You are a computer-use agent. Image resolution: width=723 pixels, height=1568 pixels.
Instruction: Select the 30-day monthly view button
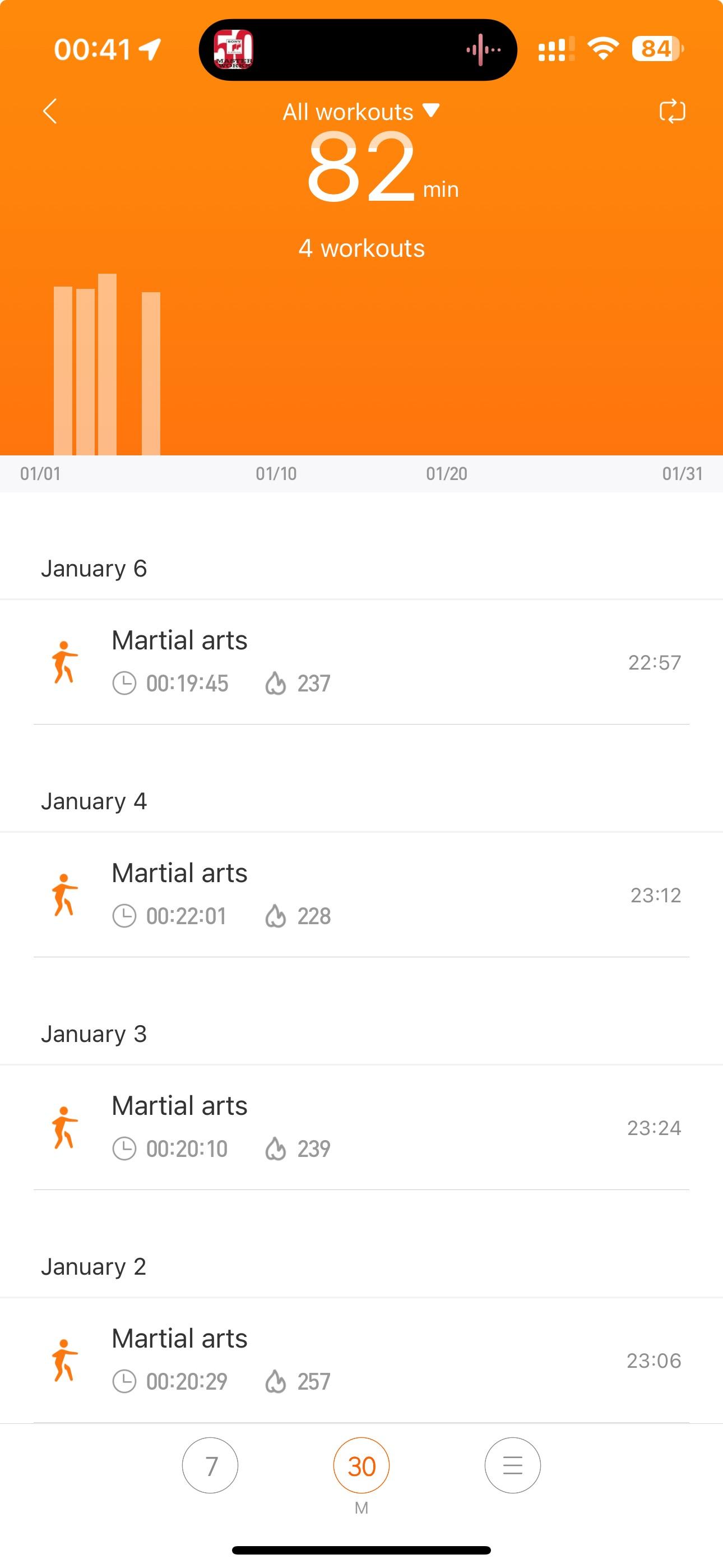[x=361, y=1465]
